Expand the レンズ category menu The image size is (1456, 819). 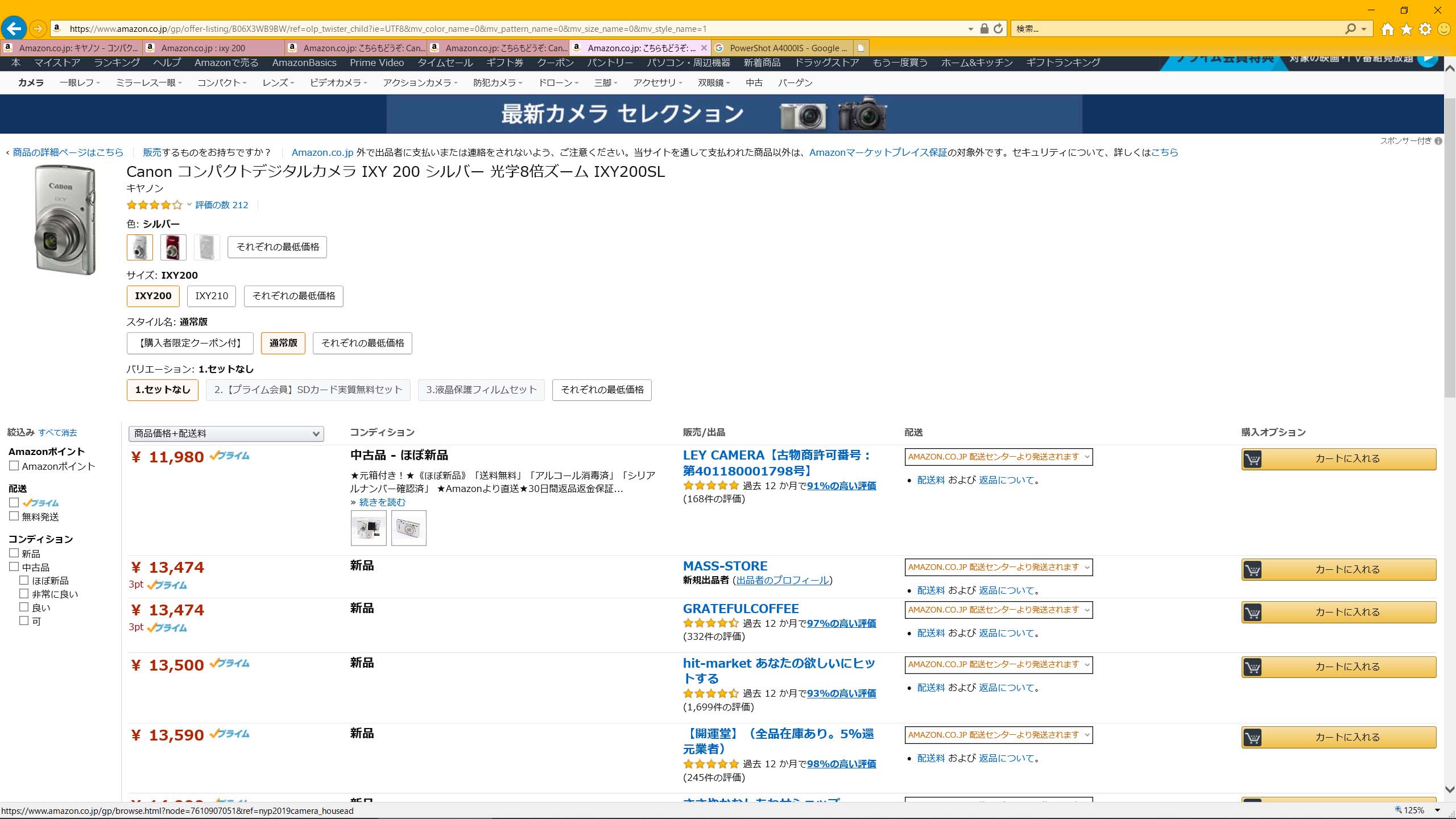coord(278,83)
